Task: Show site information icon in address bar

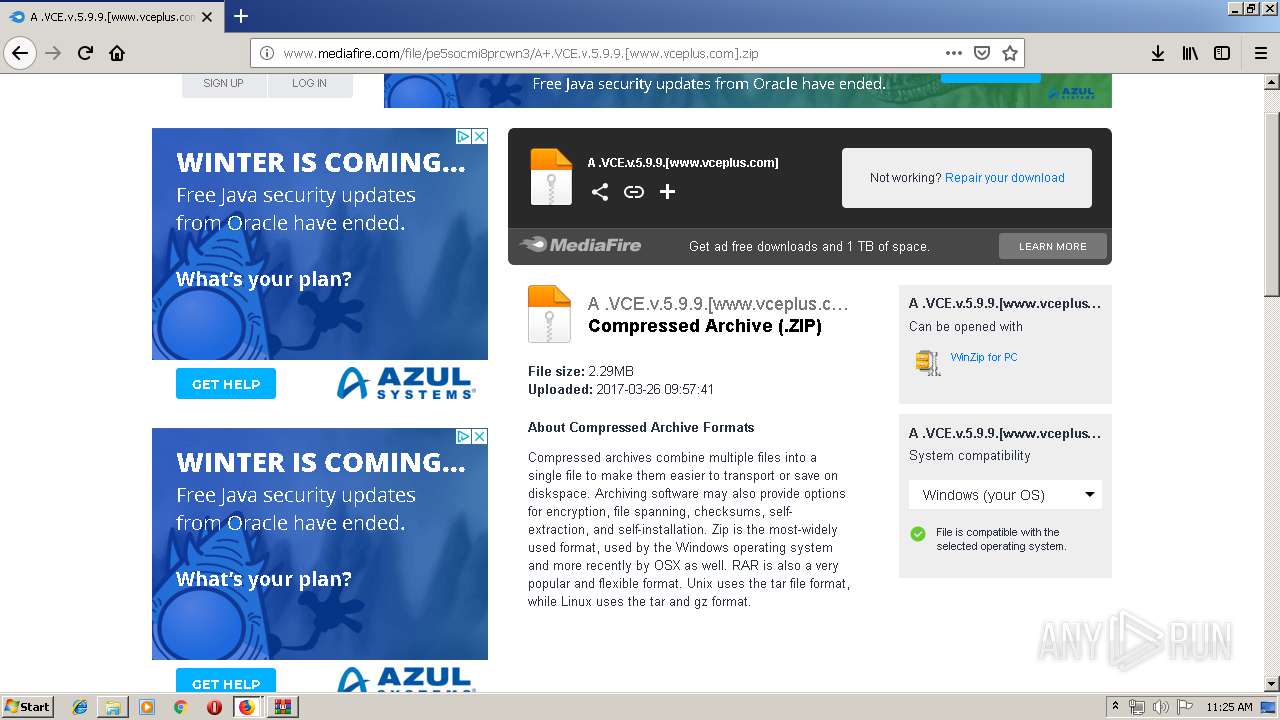Action: (x=267, y=53)
